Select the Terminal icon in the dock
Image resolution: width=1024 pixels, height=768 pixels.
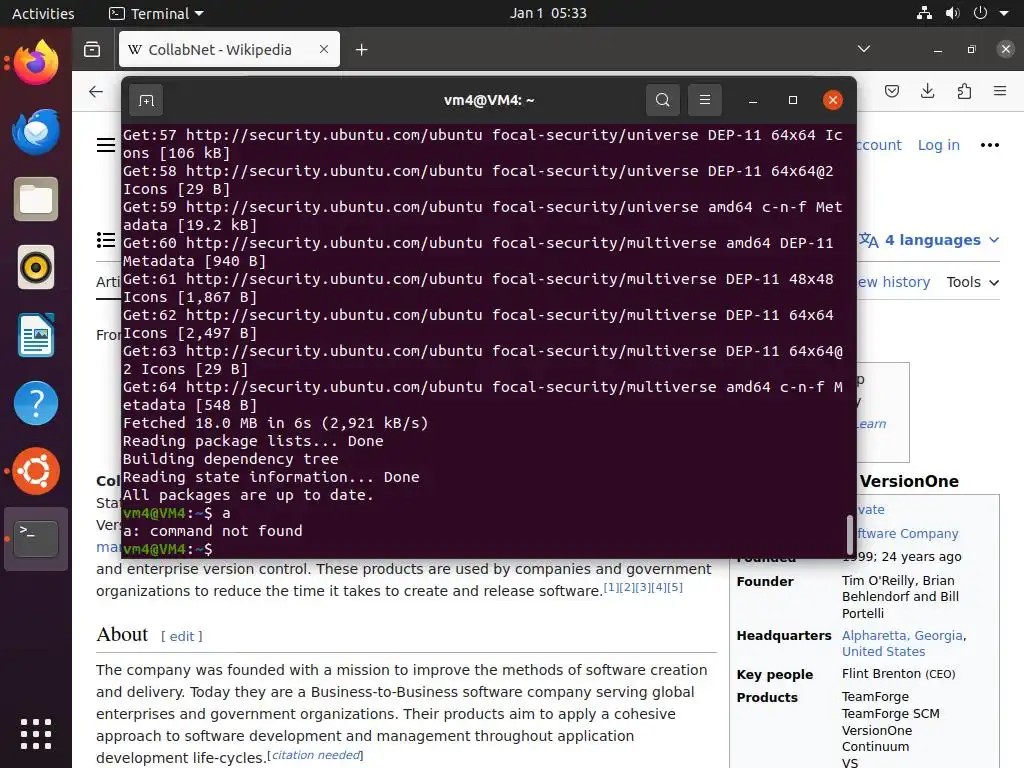point(36,539)
